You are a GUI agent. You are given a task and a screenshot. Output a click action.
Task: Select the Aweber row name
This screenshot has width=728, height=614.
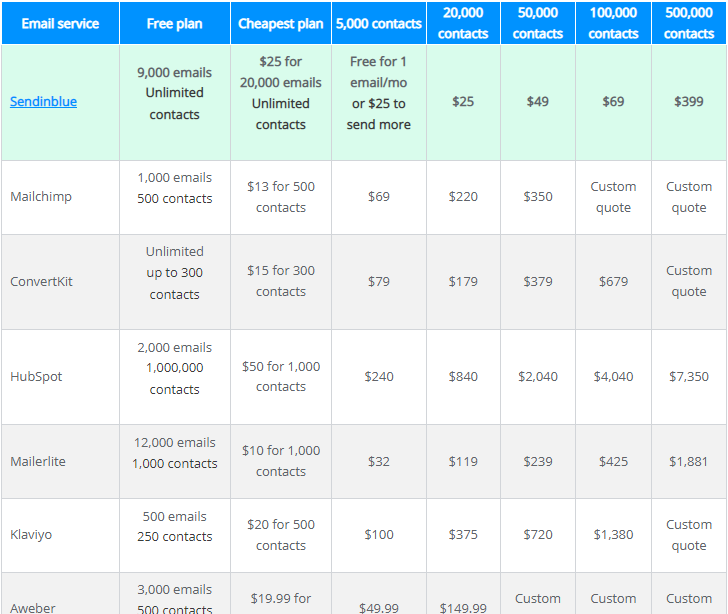click(33, 607)
